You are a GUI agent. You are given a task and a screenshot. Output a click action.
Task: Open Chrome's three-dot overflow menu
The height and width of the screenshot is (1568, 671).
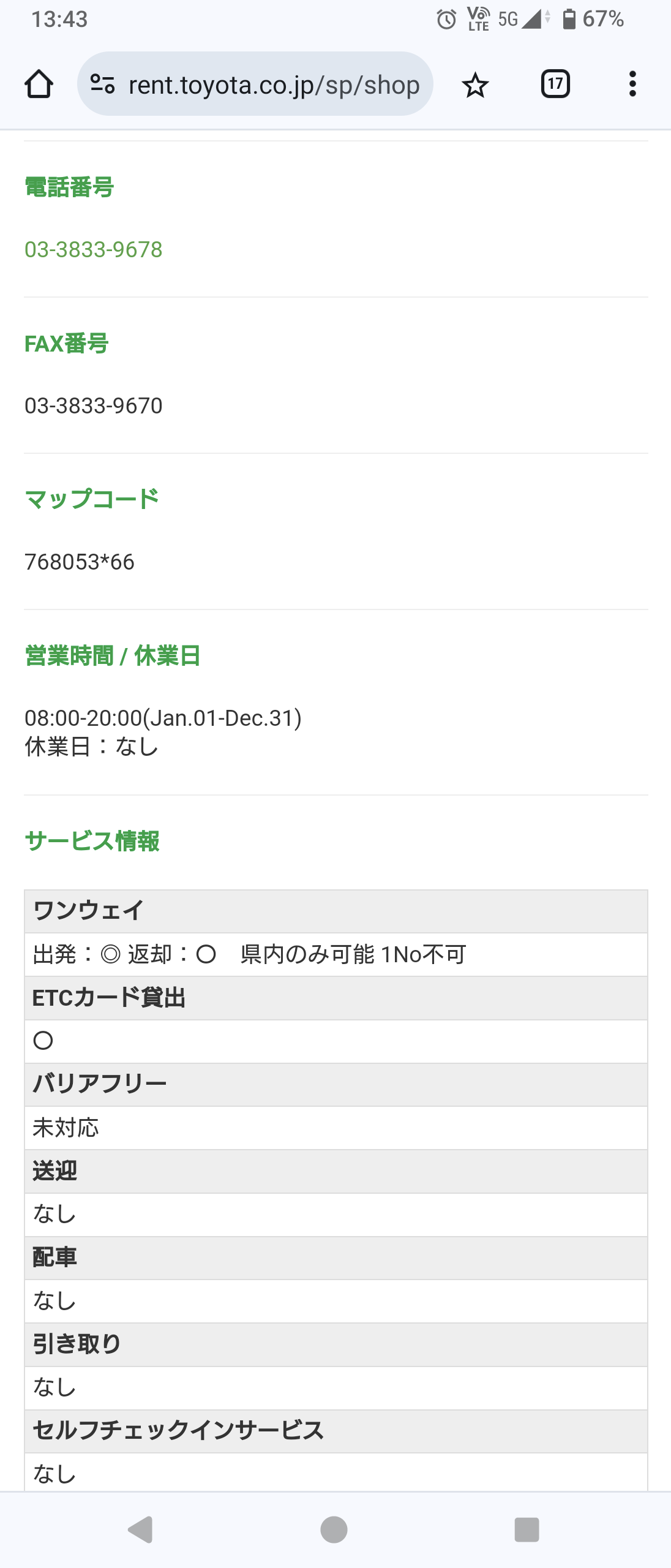tap(632, 84)
